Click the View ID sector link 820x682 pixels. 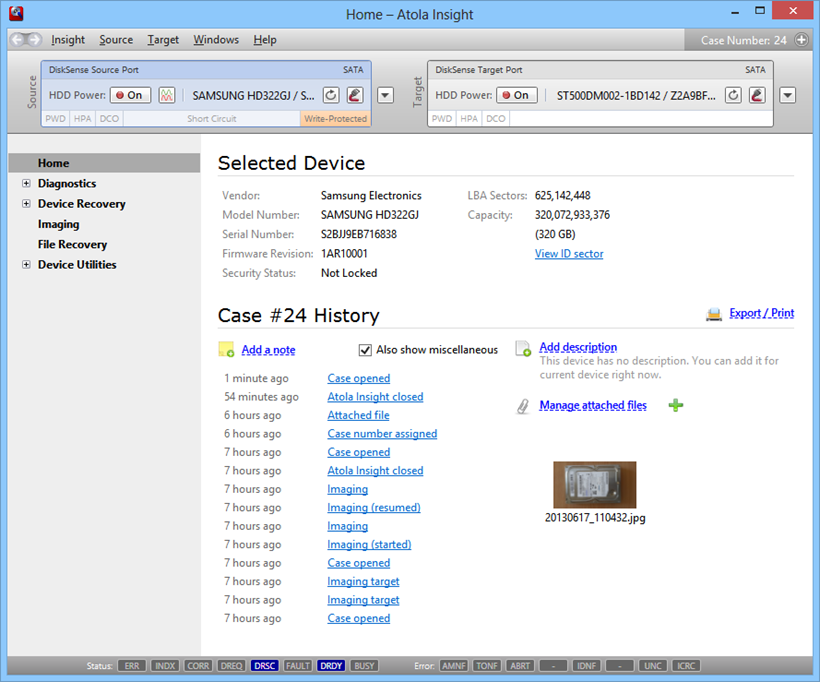[569, 254]
